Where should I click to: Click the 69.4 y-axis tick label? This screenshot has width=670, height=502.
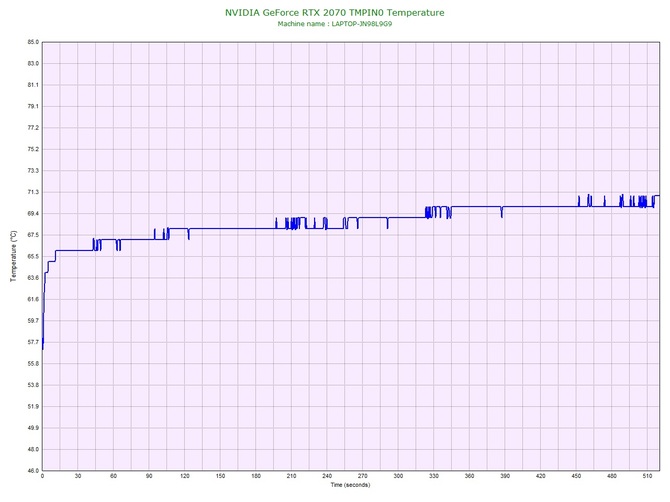tap(33, 213)
